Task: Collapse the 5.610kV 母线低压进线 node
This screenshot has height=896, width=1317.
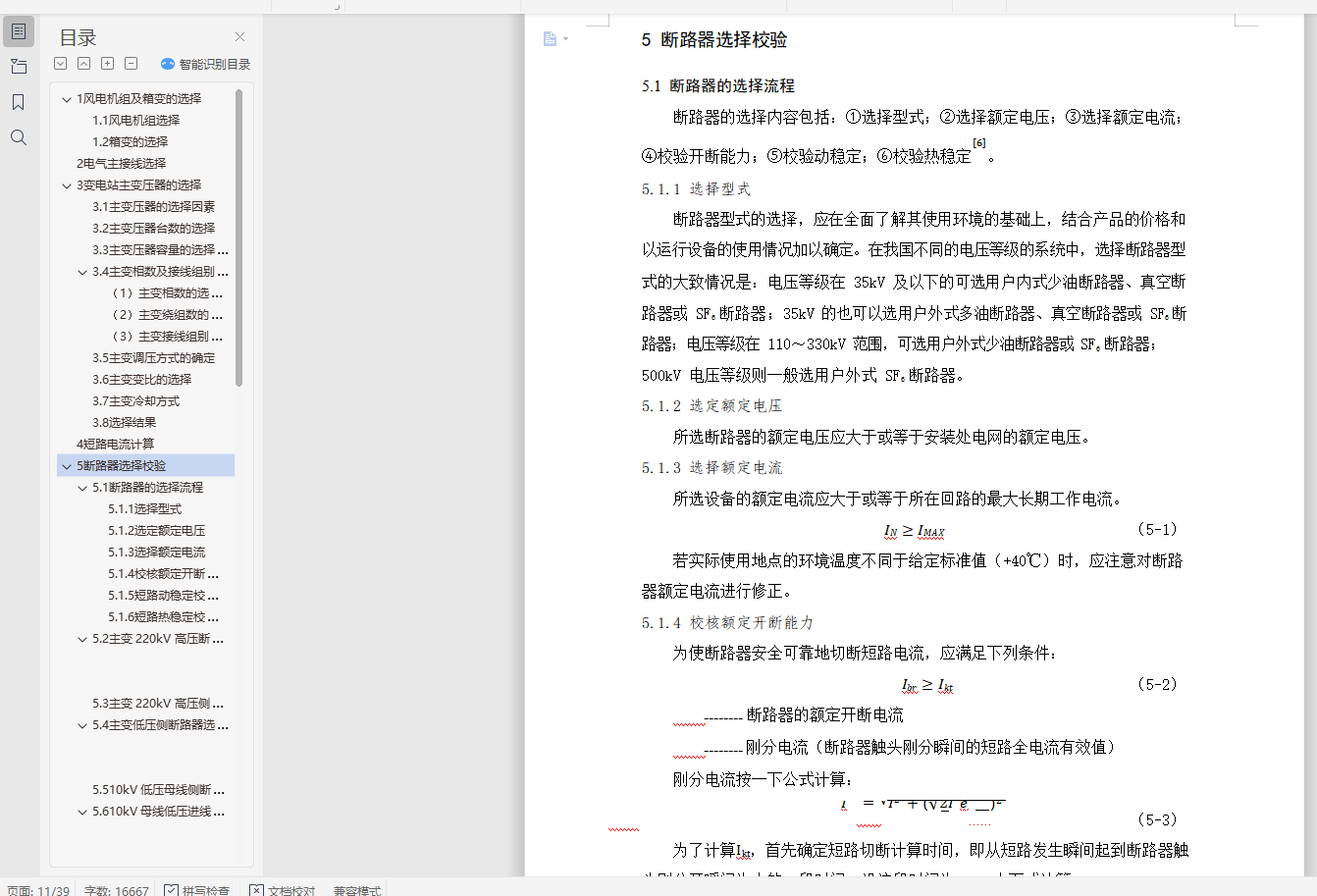Action: tap(82, 812)
